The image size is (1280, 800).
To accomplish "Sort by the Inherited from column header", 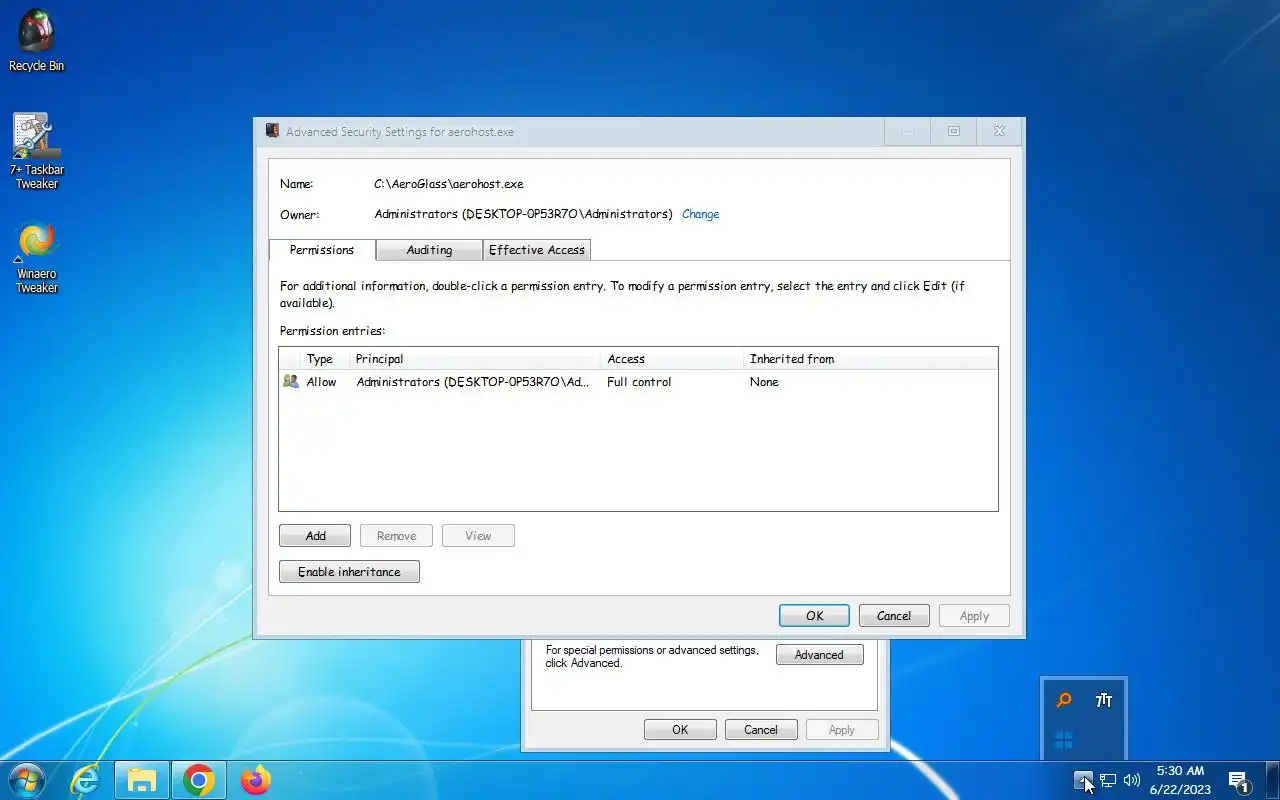I will click(870, 359).
